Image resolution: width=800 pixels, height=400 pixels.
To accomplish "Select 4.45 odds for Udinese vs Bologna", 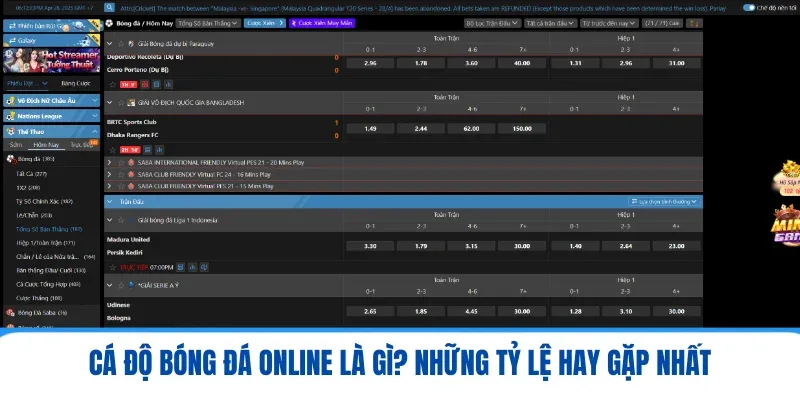I will (x=471, y=311).
